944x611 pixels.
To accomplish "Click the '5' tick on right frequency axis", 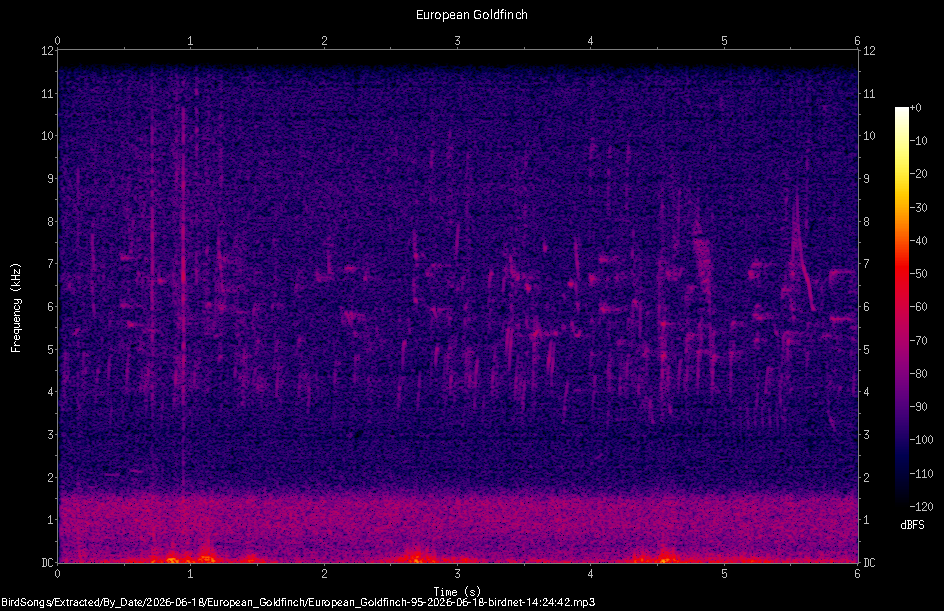I will 866,350.
